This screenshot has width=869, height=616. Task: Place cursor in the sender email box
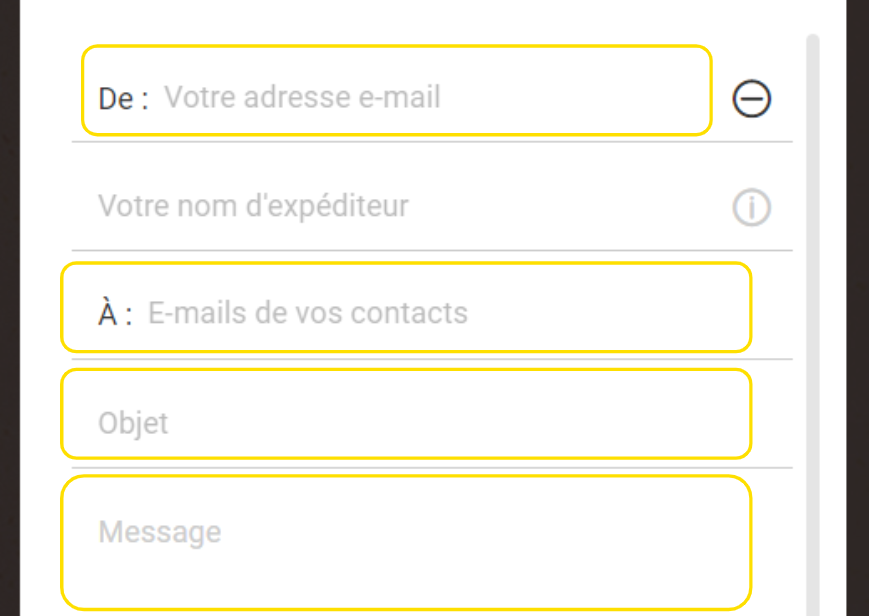(397, 90)
